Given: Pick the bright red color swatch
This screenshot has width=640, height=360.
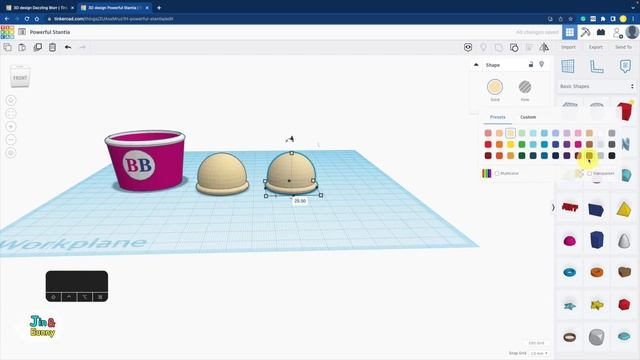Looking at the screenshot, I should point(488,144).
